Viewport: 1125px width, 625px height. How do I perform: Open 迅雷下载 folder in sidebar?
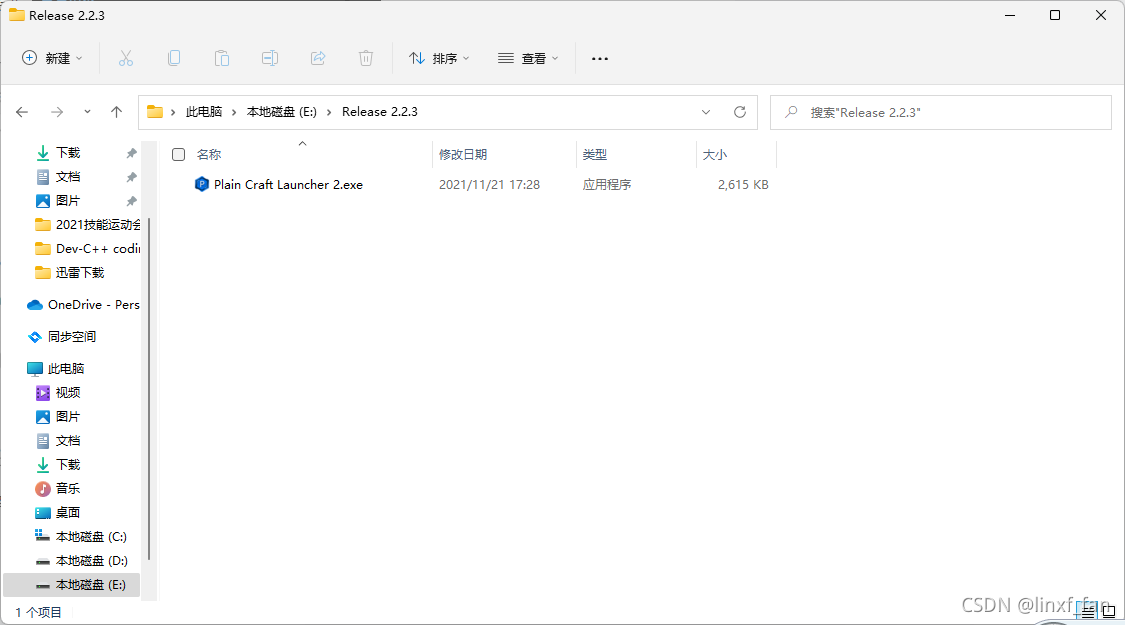click(70, 273)
